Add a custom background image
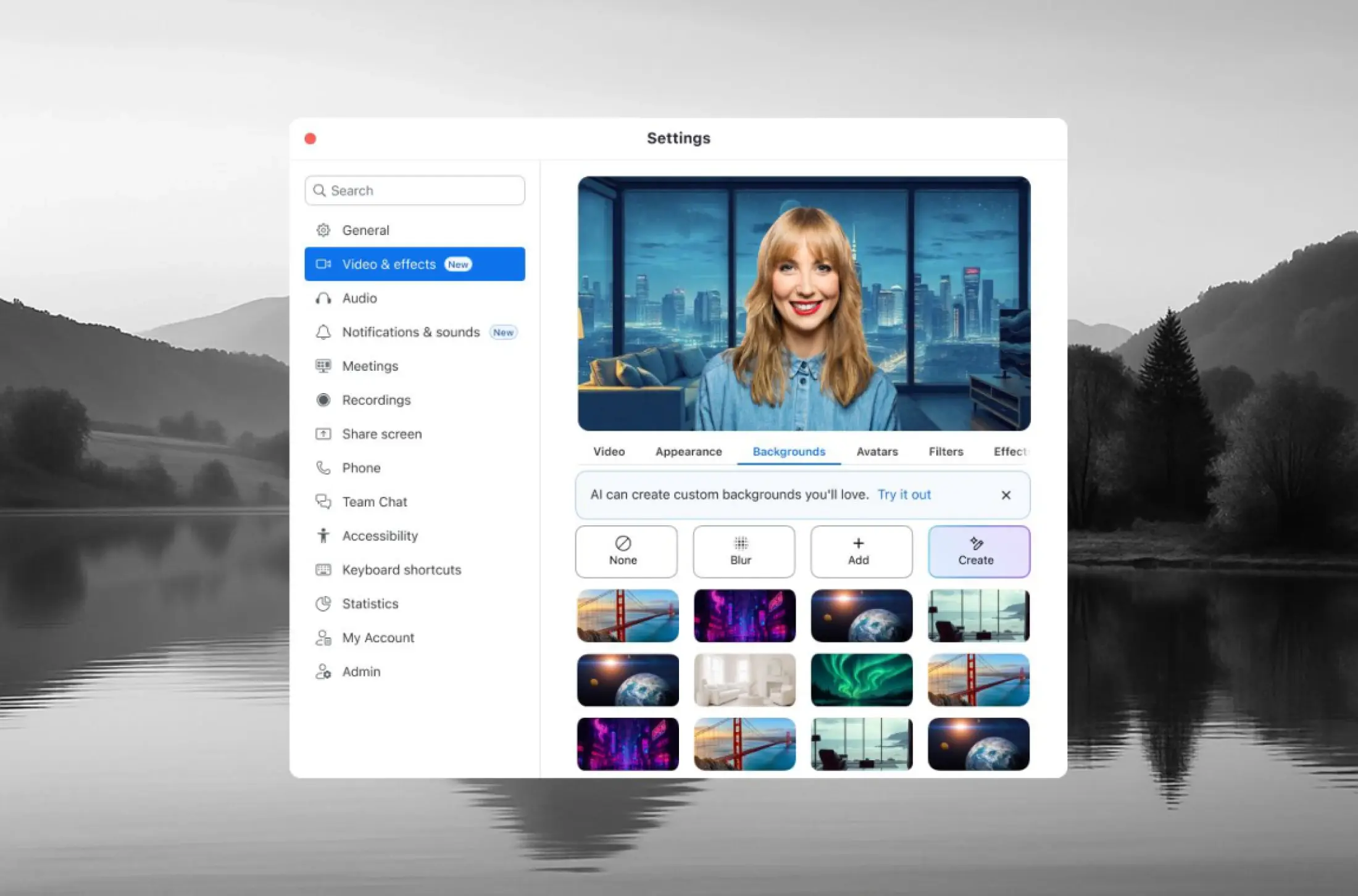The image size is (1358, 896). [x=861, y=552]
